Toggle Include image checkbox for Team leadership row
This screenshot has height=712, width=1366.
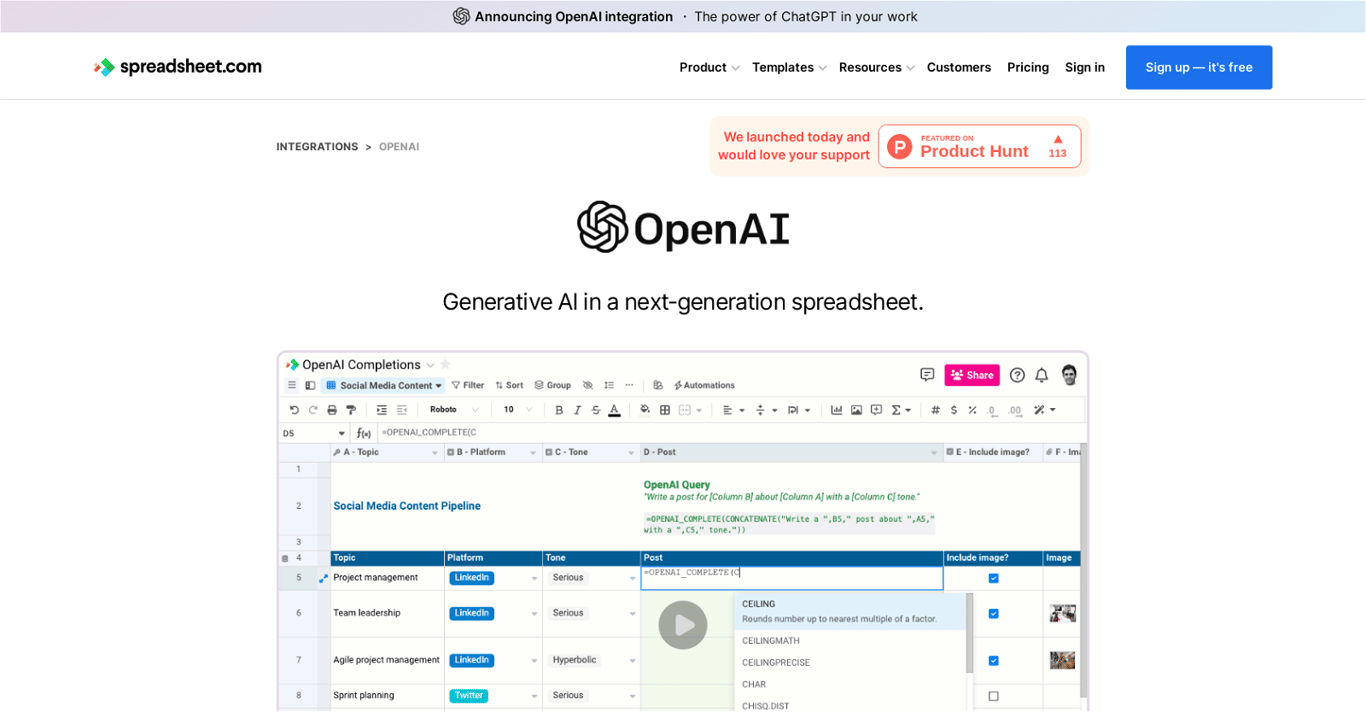tap(993, 613)
